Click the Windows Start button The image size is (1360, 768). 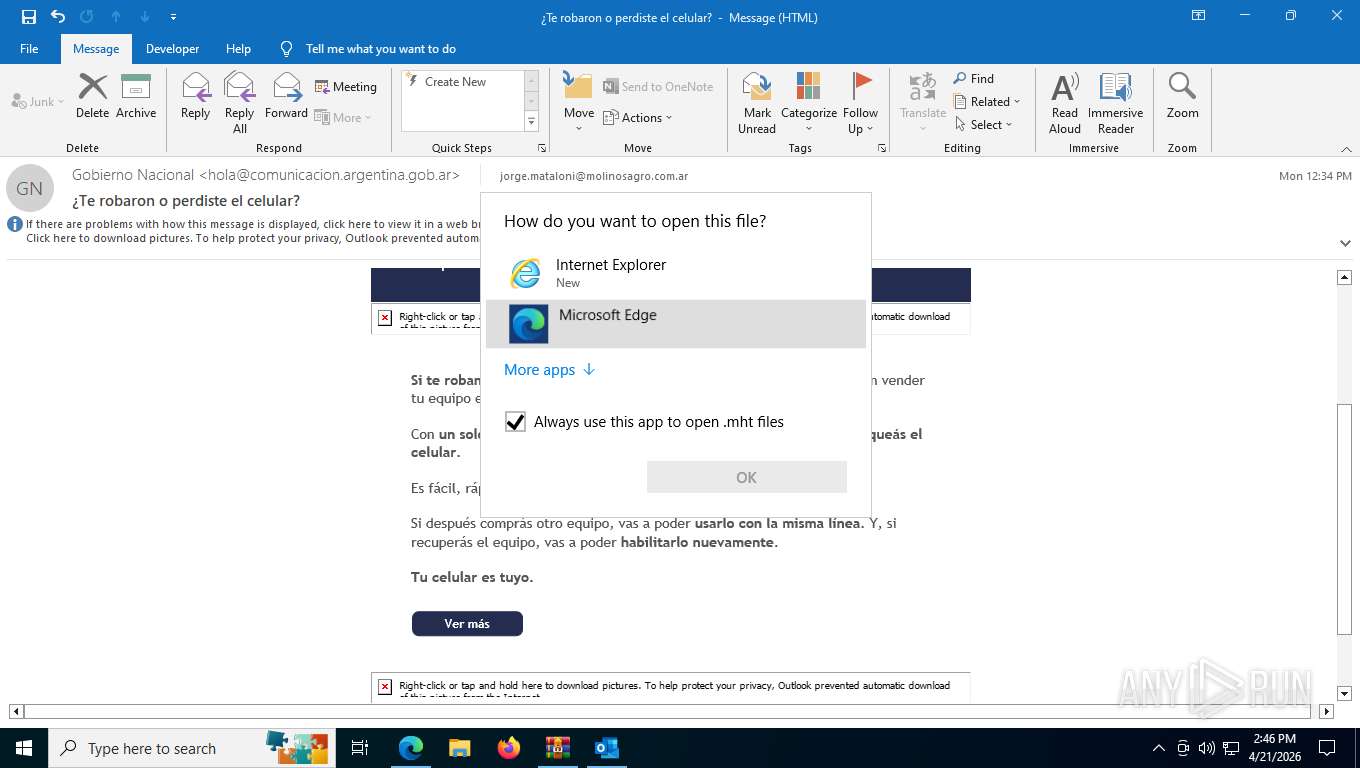click(x=24, y=748)
